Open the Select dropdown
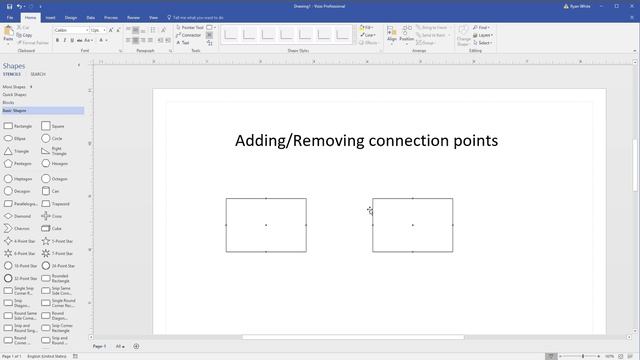 (x=483, y=42)
